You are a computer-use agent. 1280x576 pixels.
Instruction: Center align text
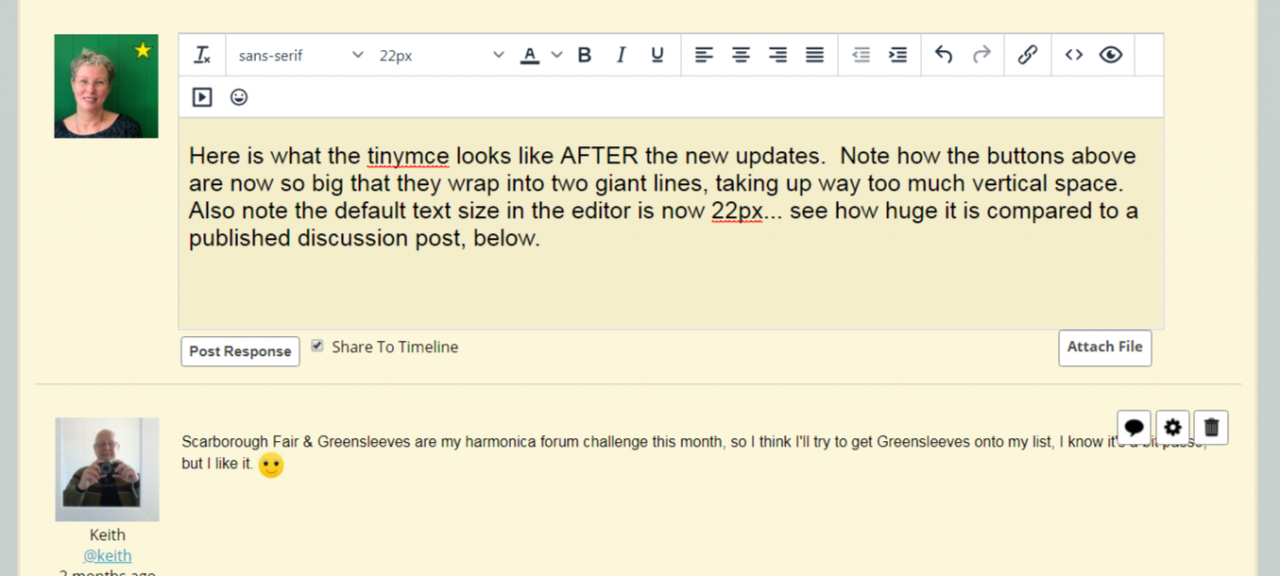[741, 56]
